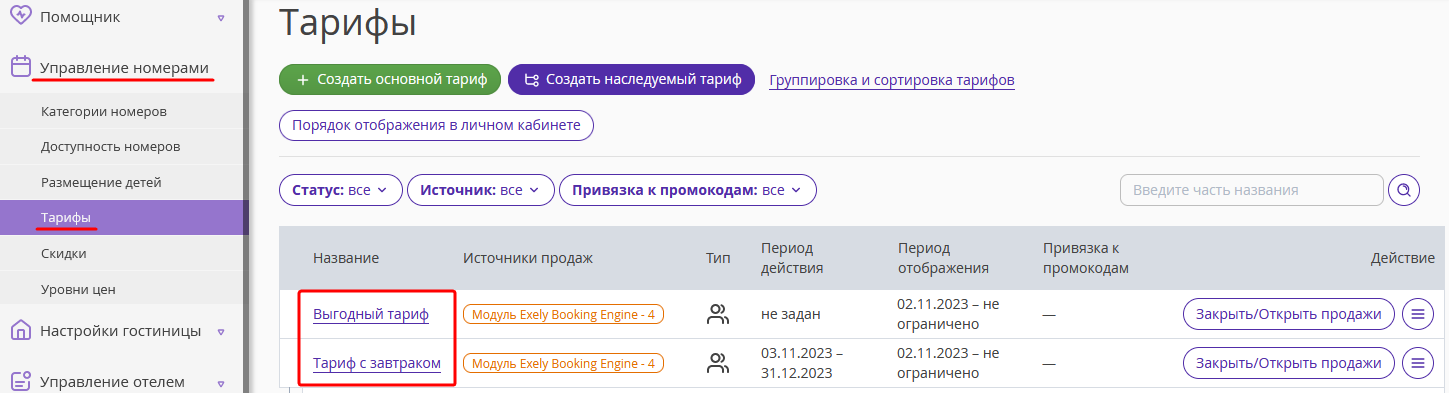
Task: Expand the Помощник menu arrow
Action: coord(220,17)
